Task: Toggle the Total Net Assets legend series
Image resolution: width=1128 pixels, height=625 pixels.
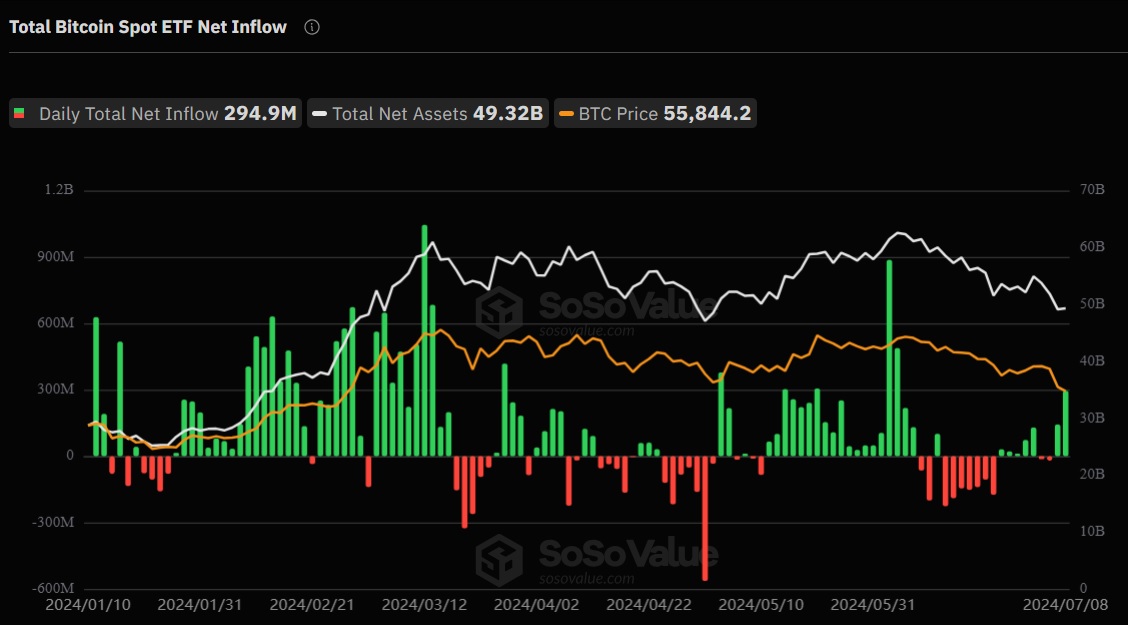Action: 428,114
